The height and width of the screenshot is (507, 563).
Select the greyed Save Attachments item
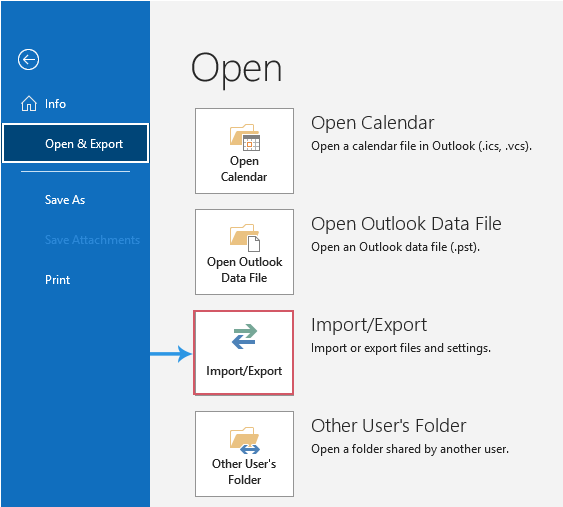coord(92,239)
